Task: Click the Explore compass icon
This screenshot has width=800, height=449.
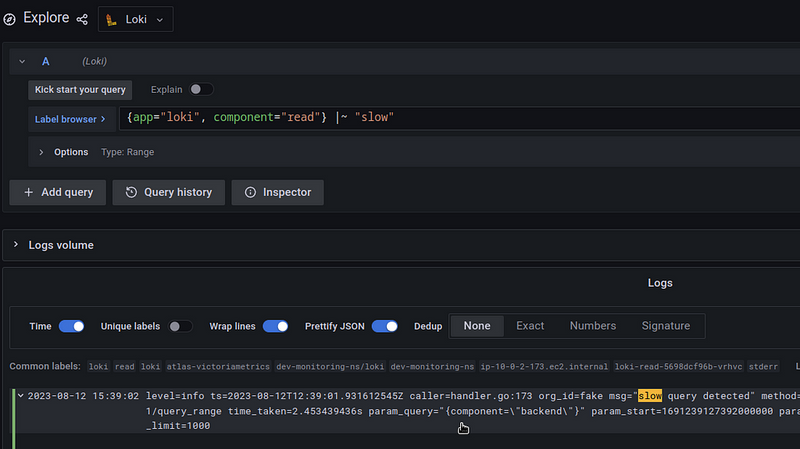Action: pyautogui.click(x=10, y=19)
